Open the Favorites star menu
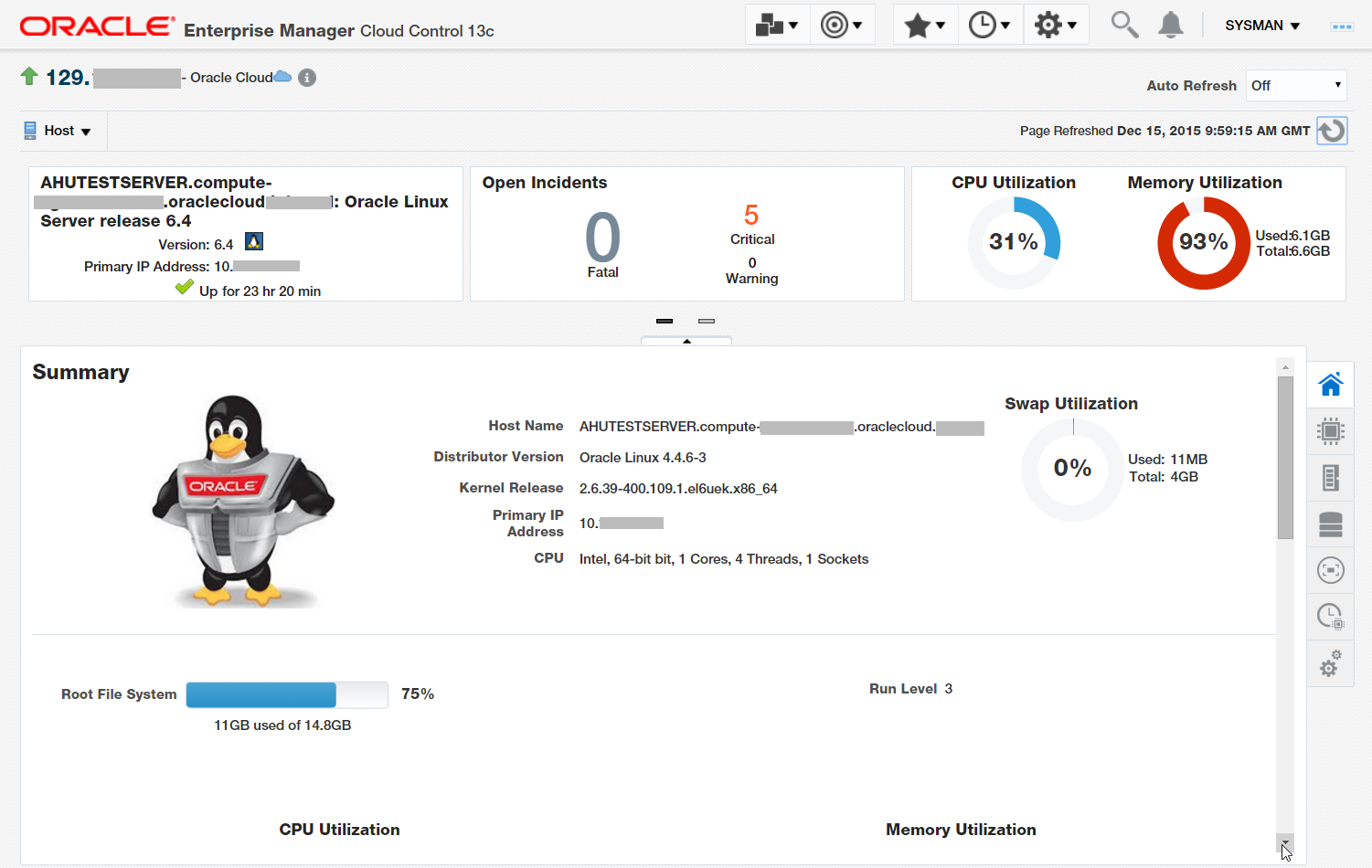 [925, 25]
